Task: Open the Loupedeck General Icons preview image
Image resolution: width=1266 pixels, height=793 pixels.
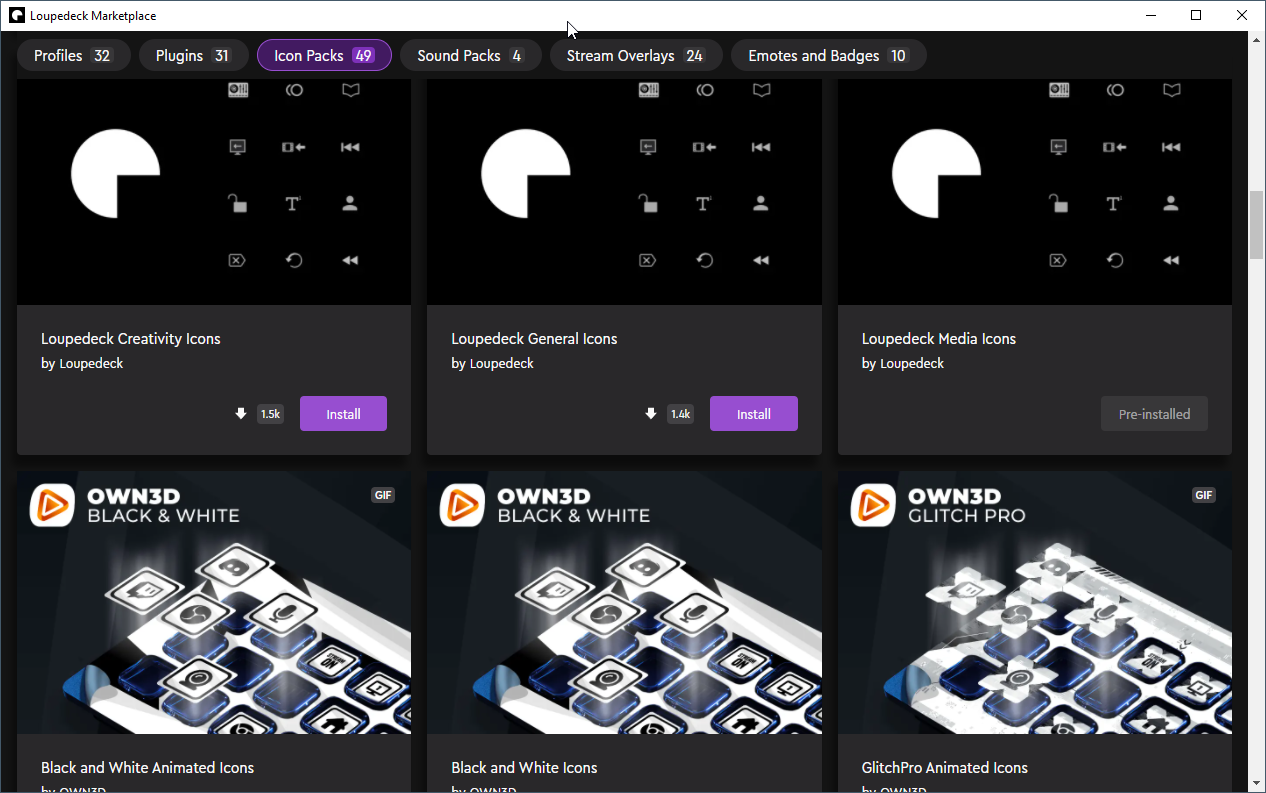Action: (x=624, y=191)
